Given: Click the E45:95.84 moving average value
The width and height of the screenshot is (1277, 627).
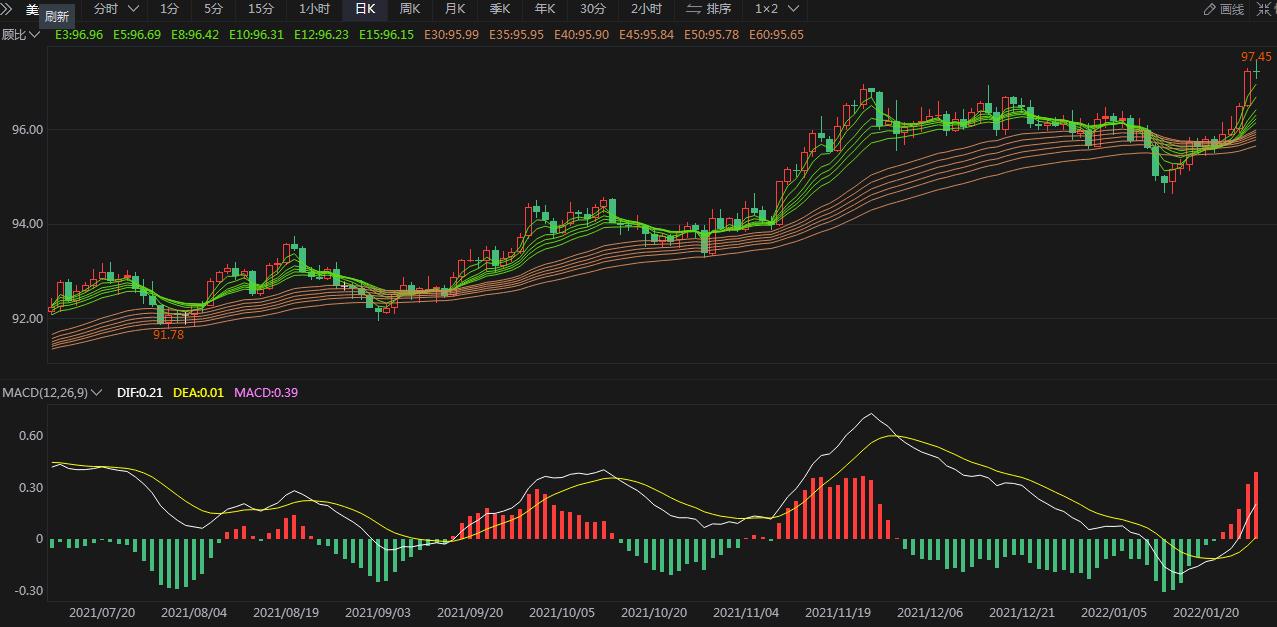Looking at the screenshot, I should point(646,34).
